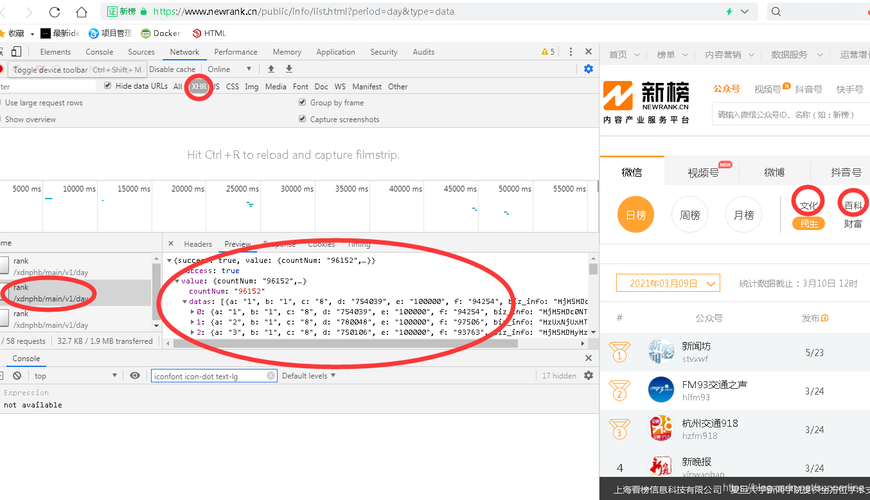Open the FM93交通之声 account avatar
The image size is (870, 500).
click(661, 390)
